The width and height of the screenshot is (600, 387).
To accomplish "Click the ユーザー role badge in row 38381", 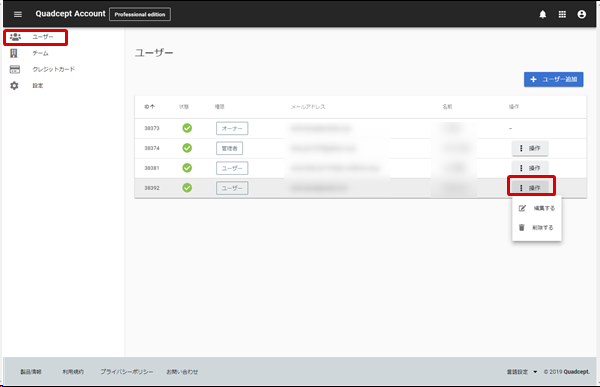I will click(232, 168).
